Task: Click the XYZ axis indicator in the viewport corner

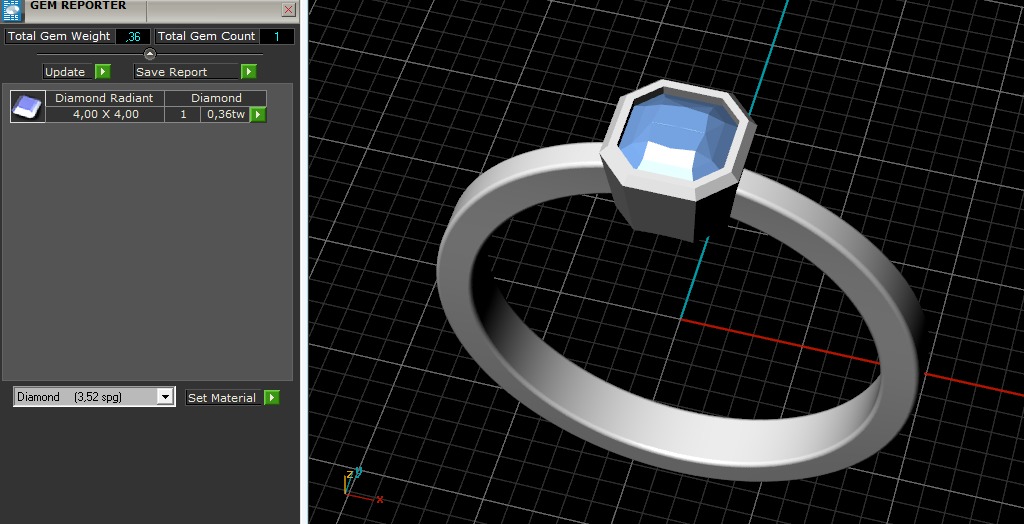Action: pos(362,485)
